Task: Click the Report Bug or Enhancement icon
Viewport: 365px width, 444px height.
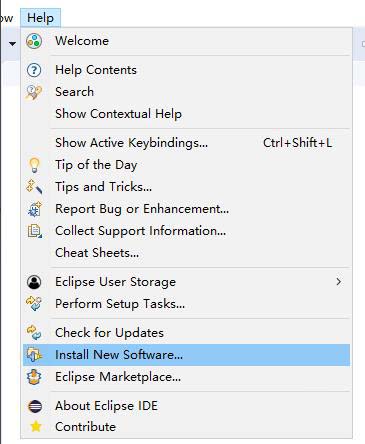Action: point(34,209)
